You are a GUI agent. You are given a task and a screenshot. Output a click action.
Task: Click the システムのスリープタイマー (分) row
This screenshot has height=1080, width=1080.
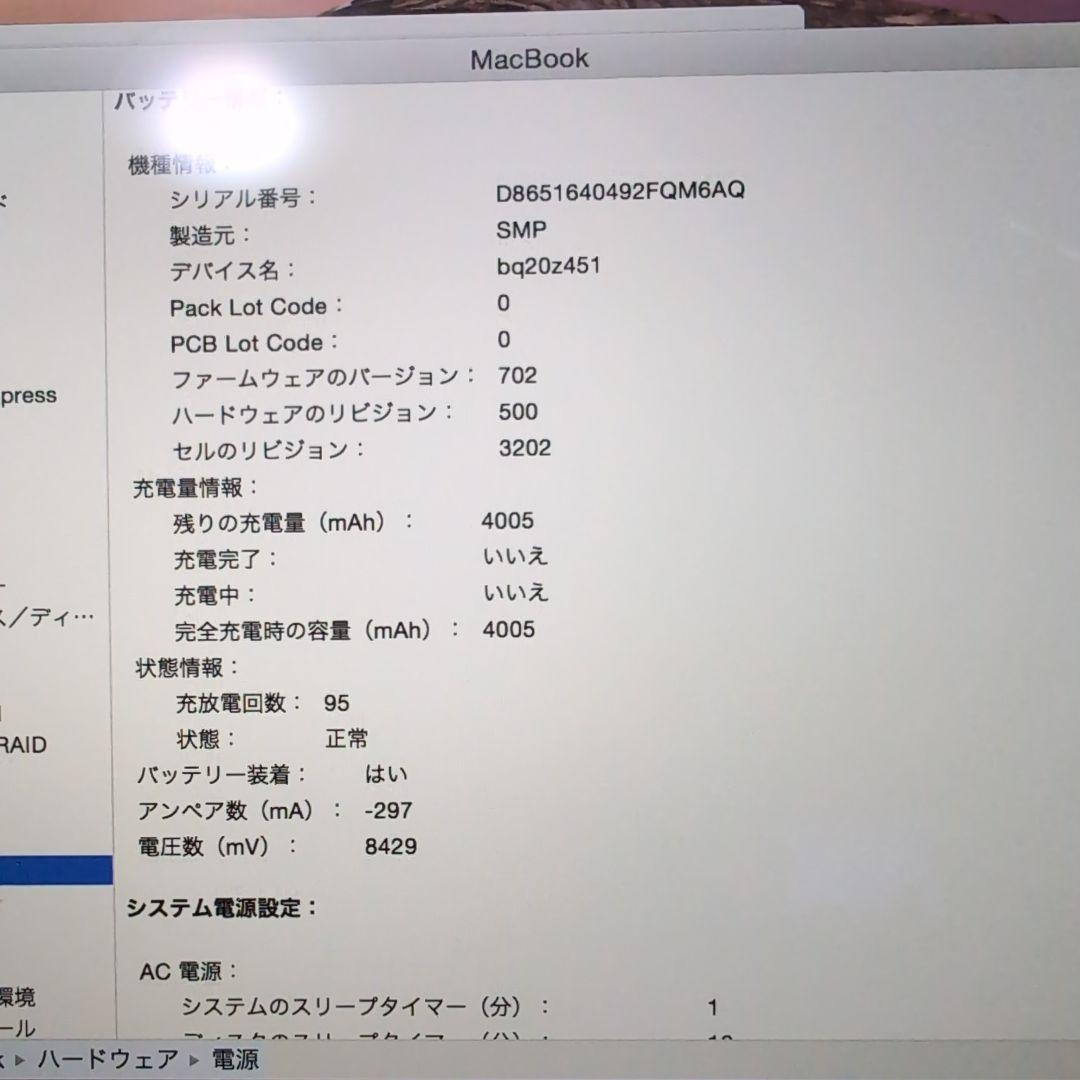(450, 1007)
